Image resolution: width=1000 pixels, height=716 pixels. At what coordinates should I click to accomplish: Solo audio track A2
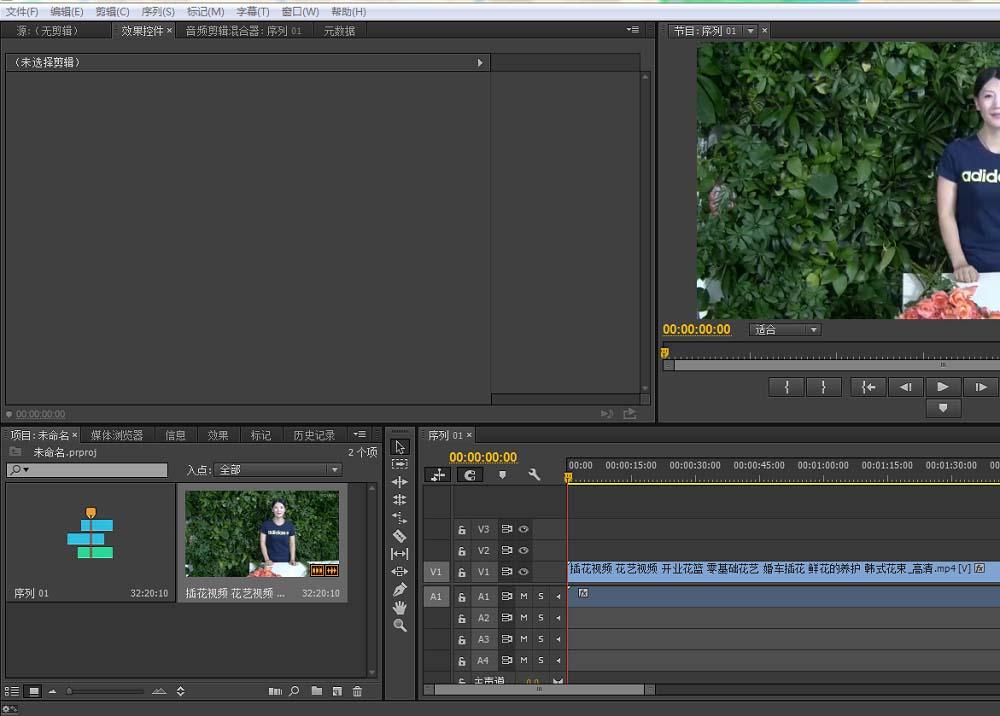click(x=541, y=618)
